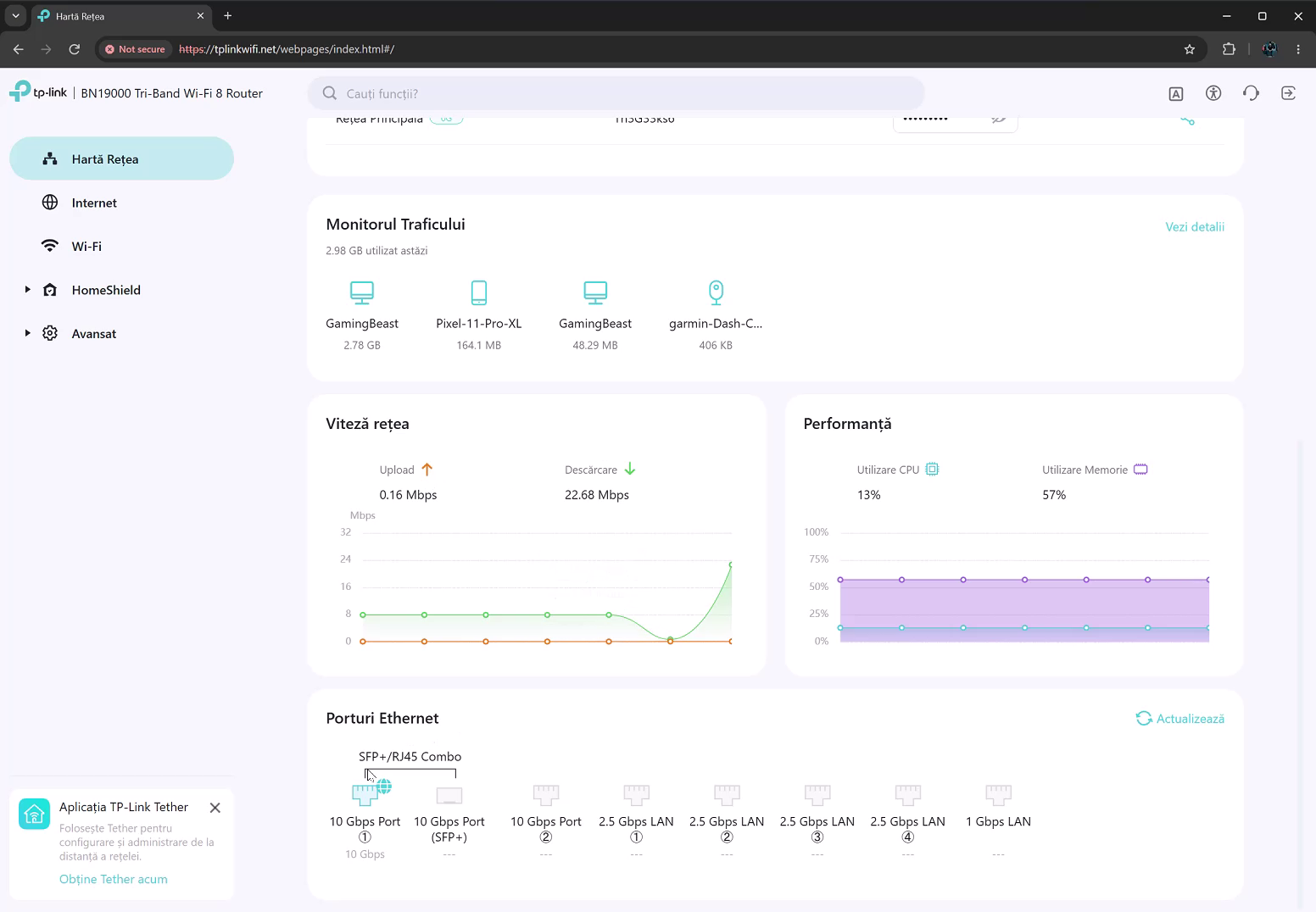Click the Not secure site badge
Viewport: 1316px width, 912px height.
pyautogui.click(x=135, y=49)
